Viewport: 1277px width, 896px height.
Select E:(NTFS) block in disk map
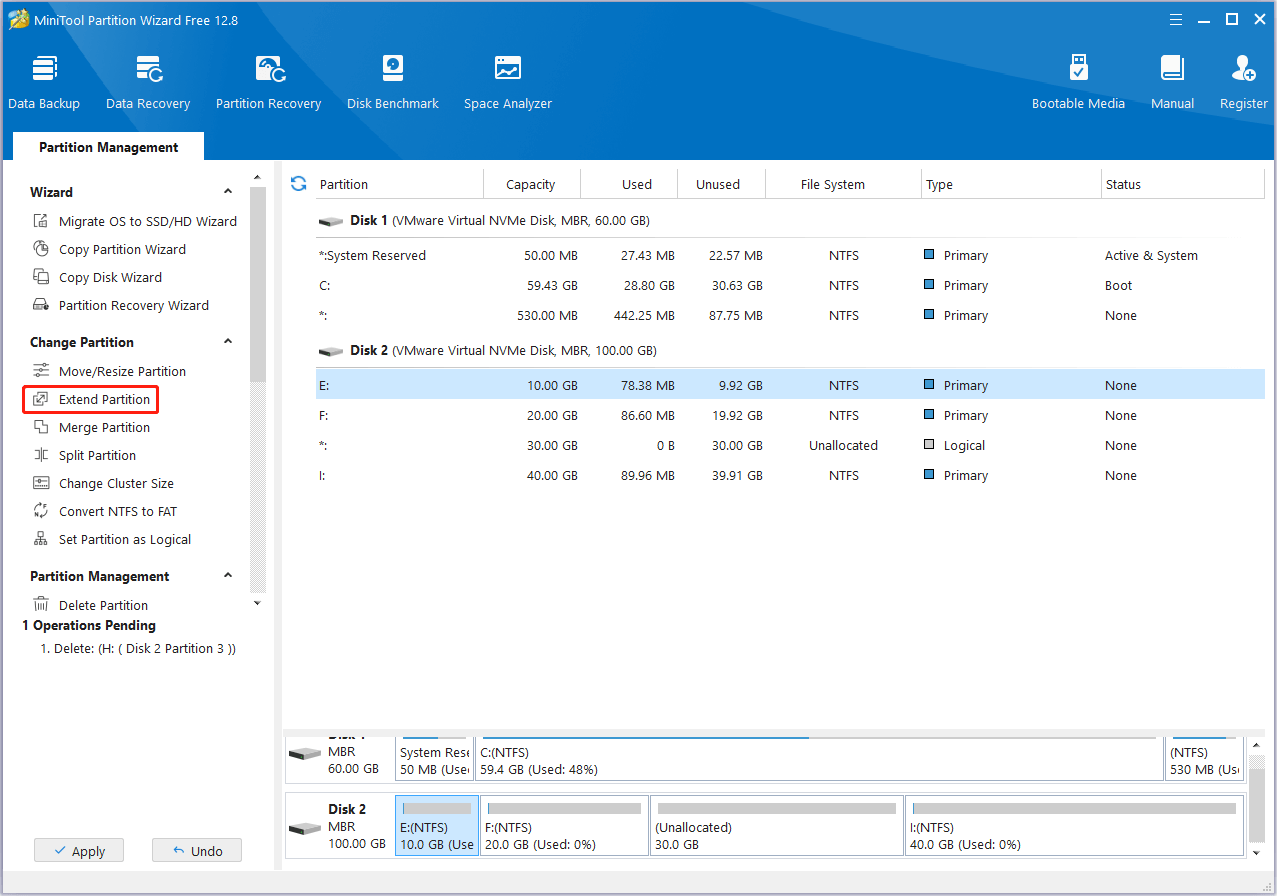click(x=437, y=826)
